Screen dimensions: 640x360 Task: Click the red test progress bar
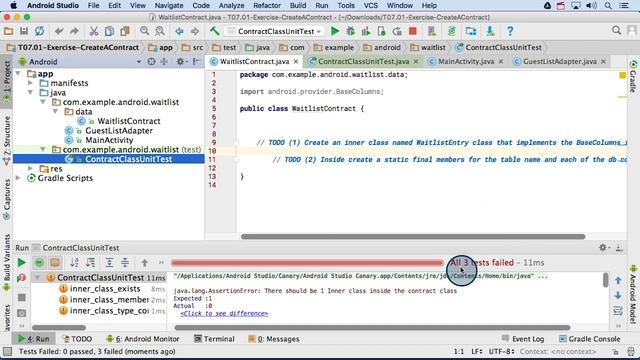(307, 263)
